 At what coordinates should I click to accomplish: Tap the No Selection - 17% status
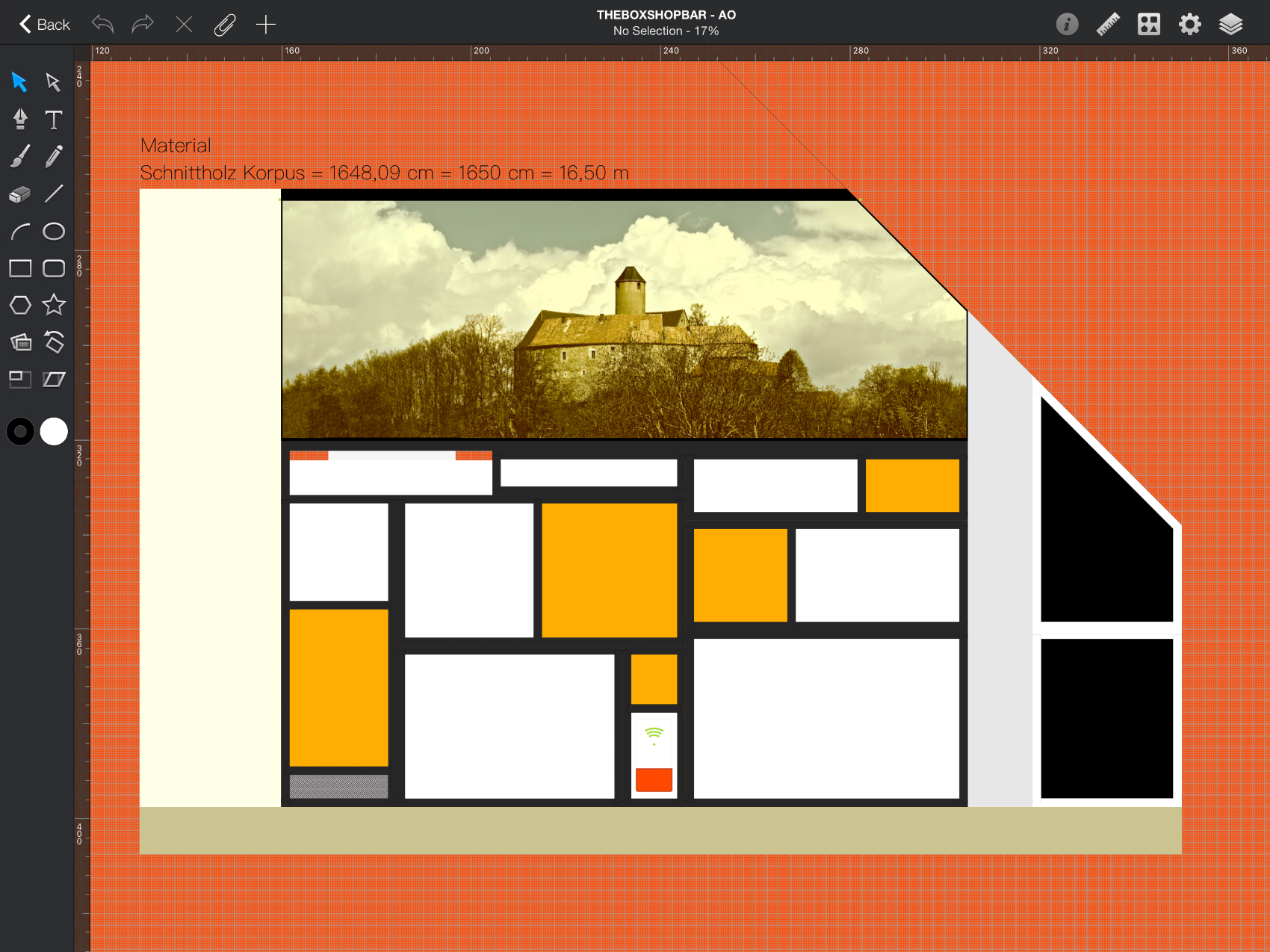coord(666,31)
